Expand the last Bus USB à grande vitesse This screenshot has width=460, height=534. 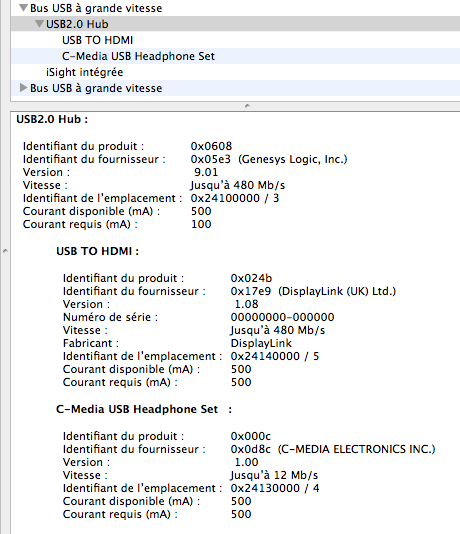[23, 88]
